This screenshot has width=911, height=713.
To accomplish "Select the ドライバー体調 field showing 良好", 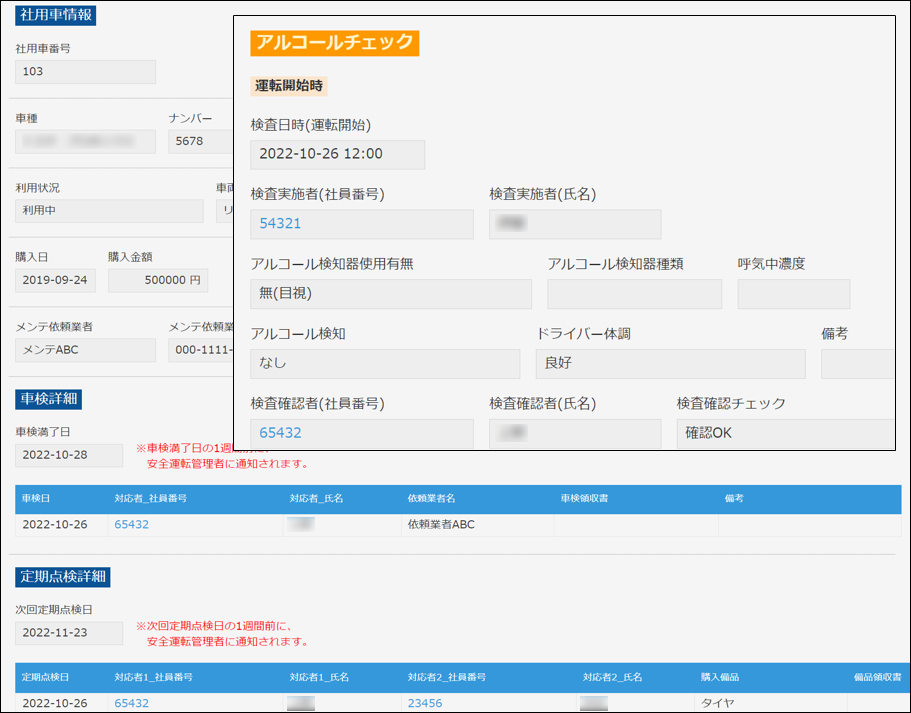I will (670, 364).
